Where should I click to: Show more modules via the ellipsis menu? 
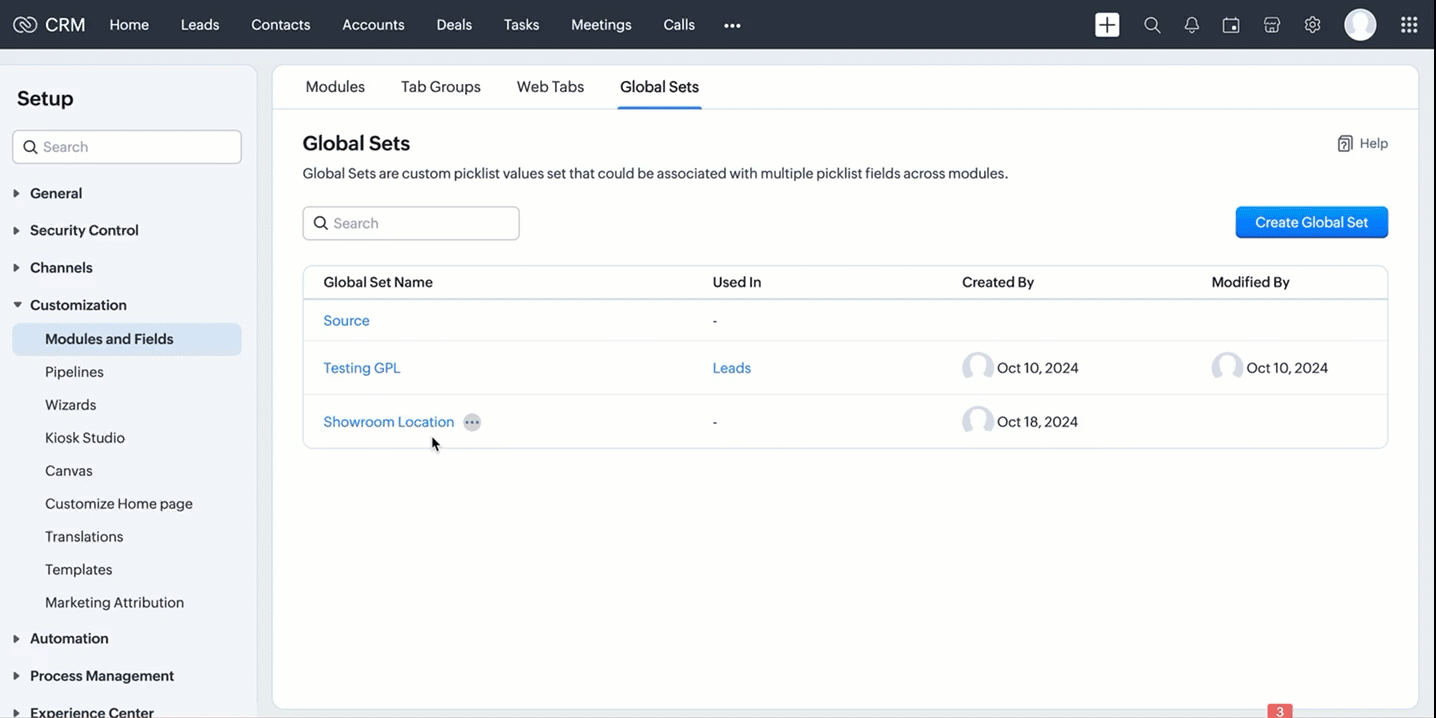tap(732, 25)
